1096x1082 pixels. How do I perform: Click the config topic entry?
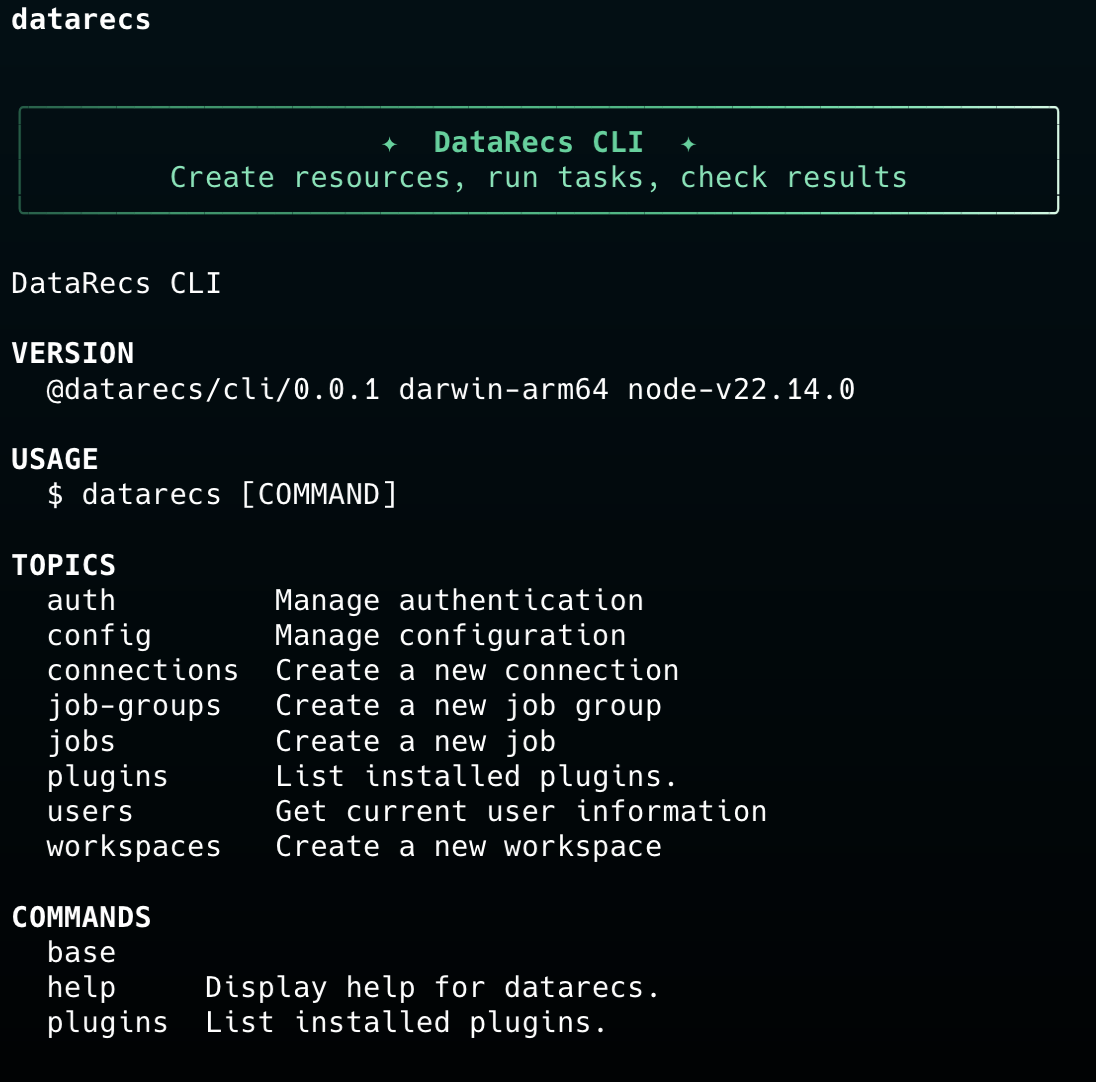[98, 635]
